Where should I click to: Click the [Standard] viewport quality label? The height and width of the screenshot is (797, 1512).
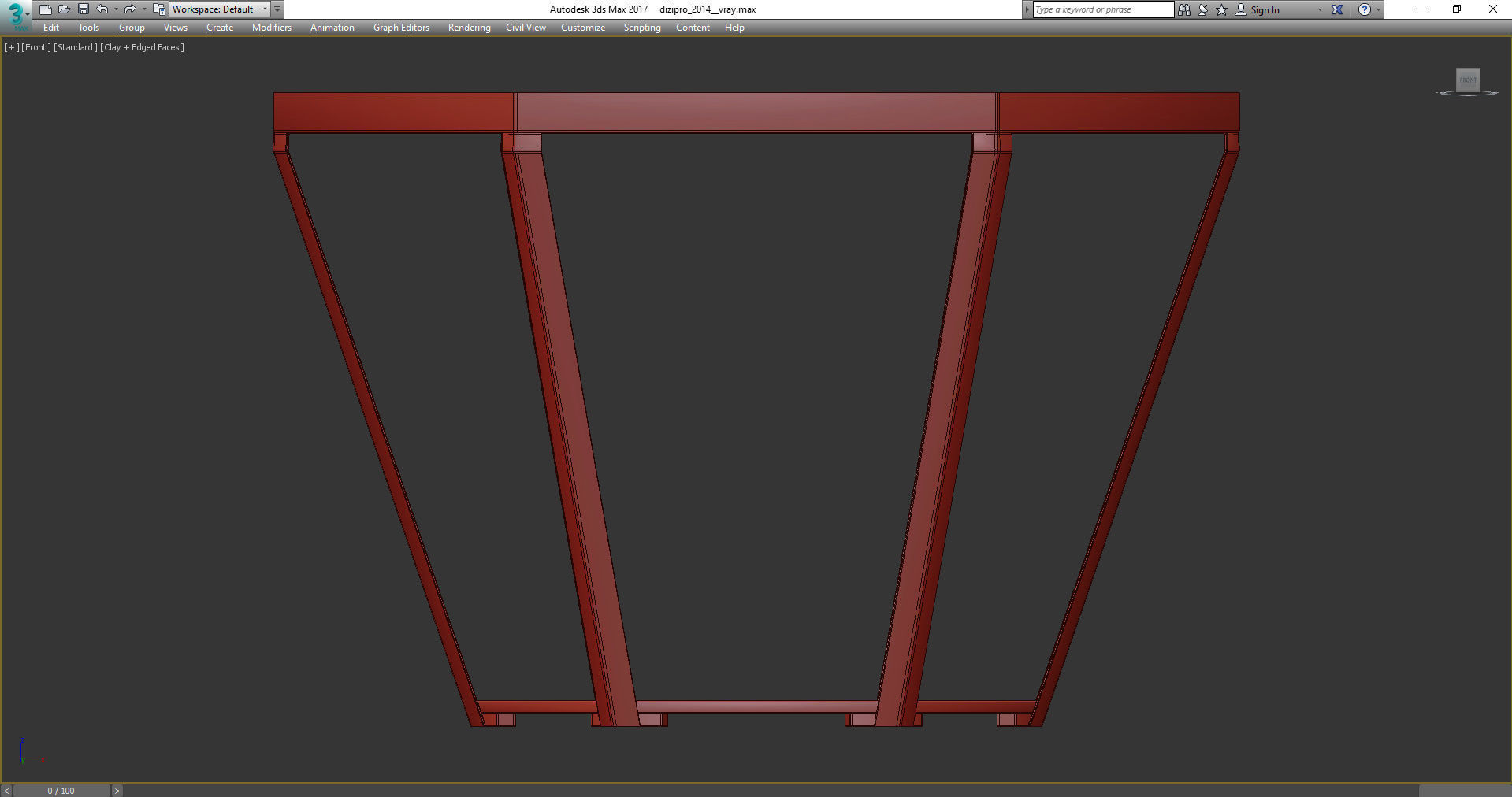pyautogui.click(x=76, y=47)
